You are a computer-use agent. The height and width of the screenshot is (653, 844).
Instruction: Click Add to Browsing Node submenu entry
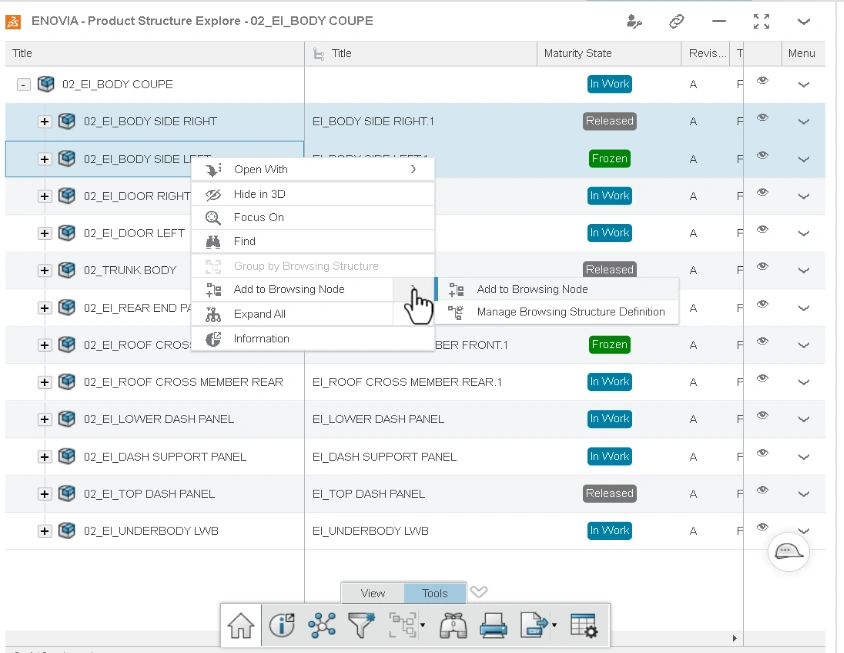tap(557, 290)
